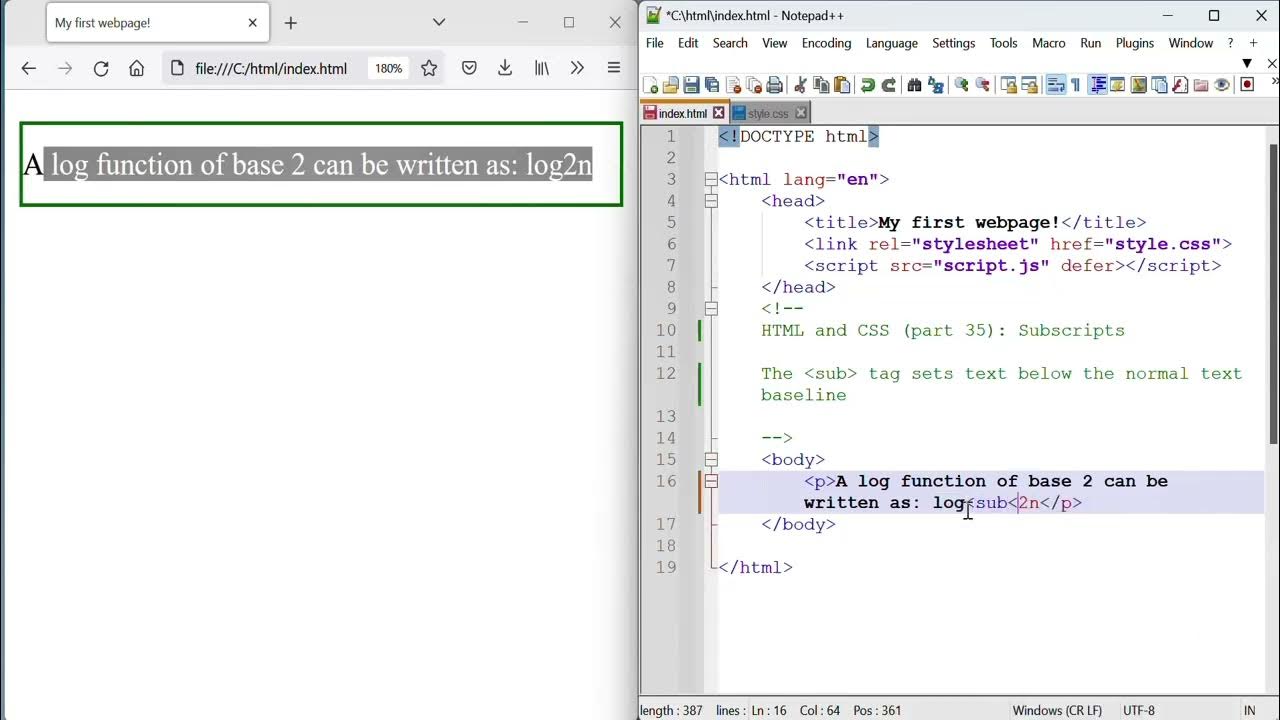Click the New file icon in Notepad++
This screenshot has width=1280, height=720.
[x=651, y=85]
